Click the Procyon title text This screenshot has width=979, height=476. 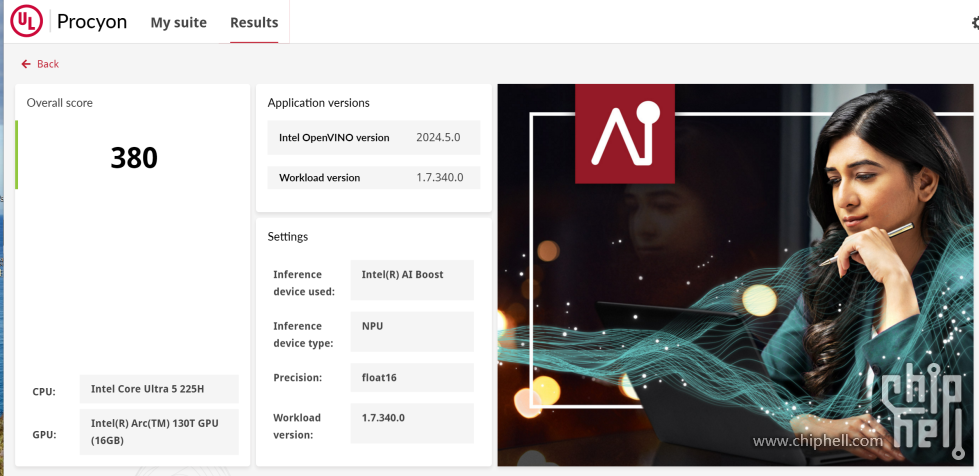click(x=92, y=22)
